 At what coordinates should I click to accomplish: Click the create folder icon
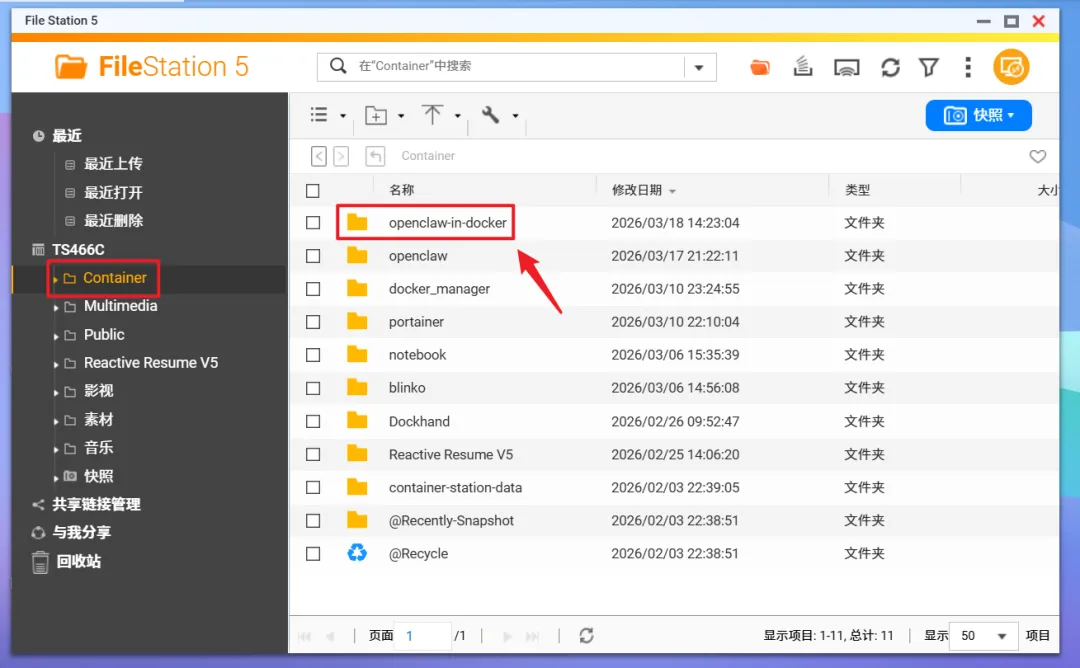point(375,115)
